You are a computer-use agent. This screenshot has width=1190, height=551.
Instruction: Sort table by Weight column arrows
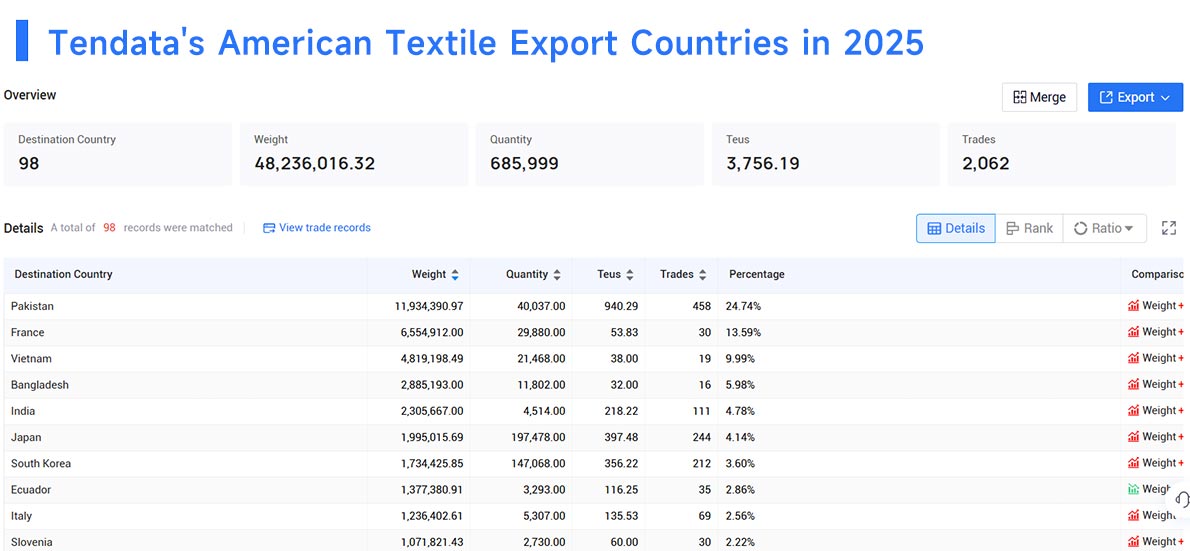455,275
